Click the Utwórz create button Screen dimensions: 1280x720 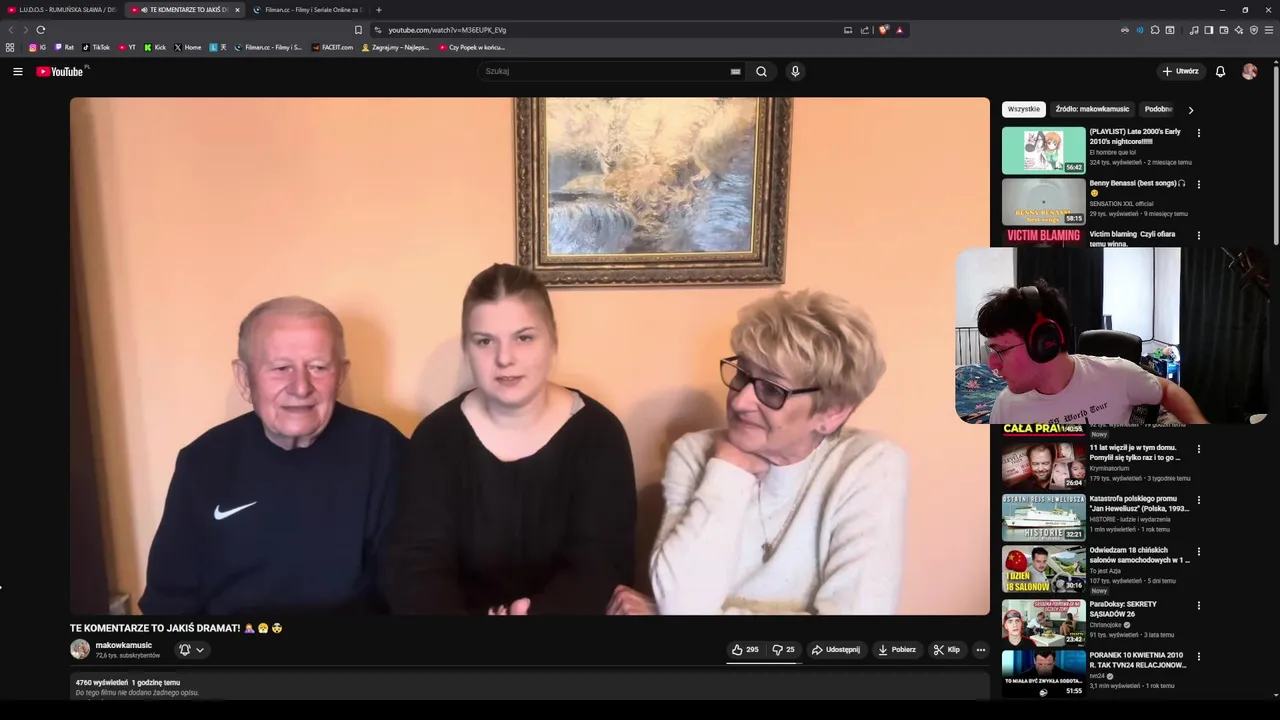[x=1180, y=71]
